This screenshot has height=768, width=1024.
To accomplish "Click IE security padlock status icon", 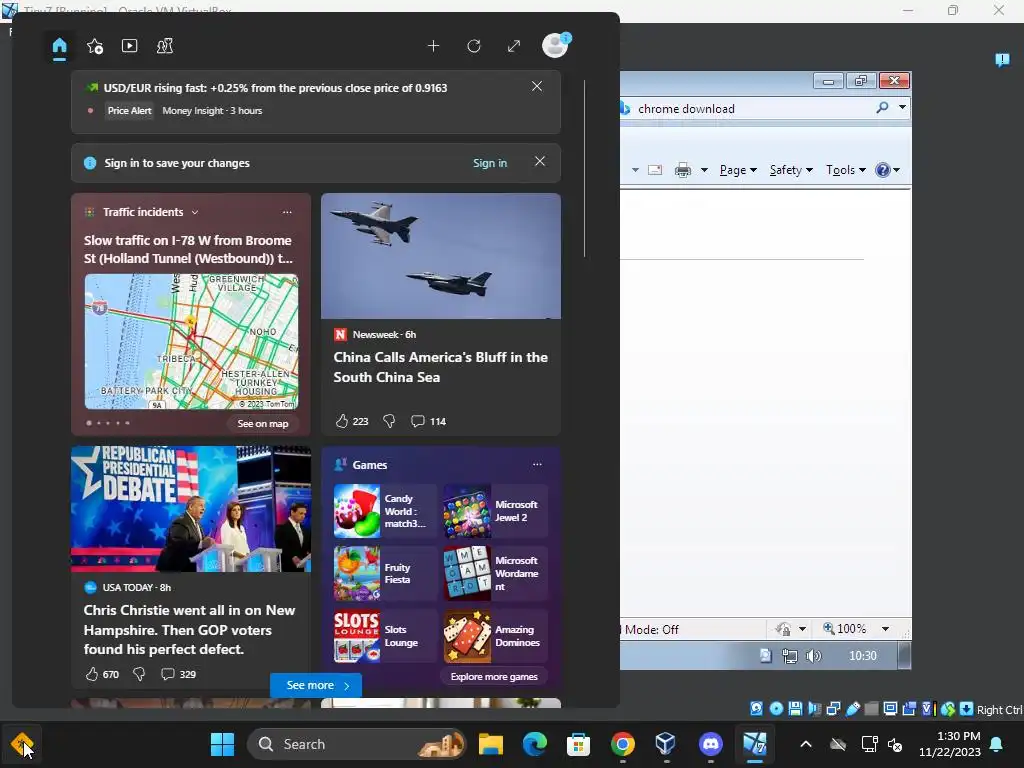I will pos(783,629).
